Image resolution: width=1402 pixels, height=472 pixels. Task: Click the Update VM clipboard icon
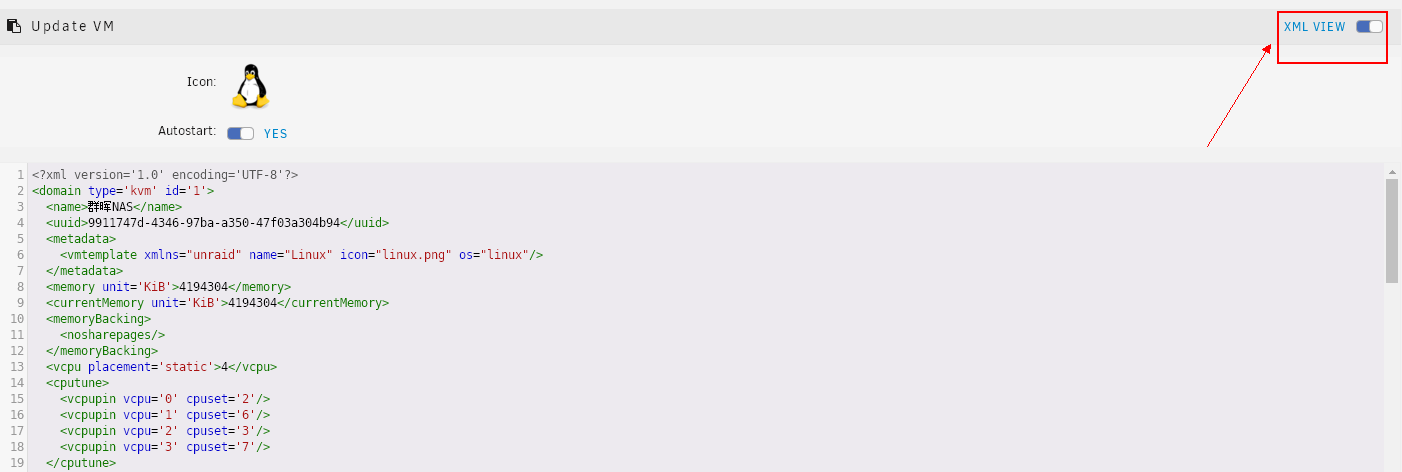click(14, 26)
